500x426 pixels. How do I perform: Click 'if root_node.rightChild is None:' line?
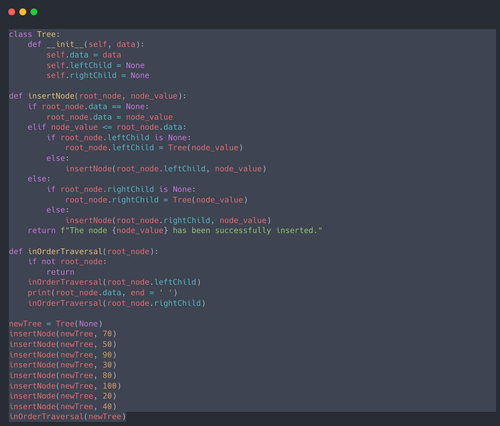(121, 189)
